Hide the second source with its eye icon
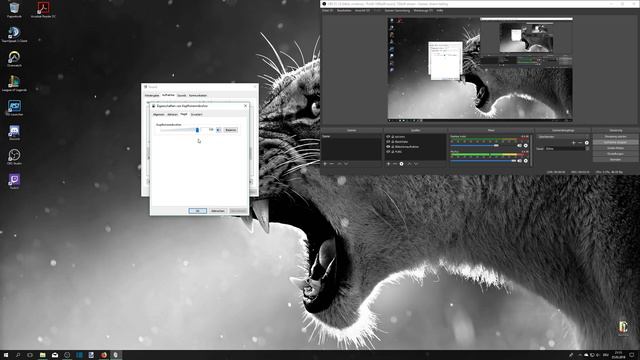This screenshot has width=640, height=360. 388,142
